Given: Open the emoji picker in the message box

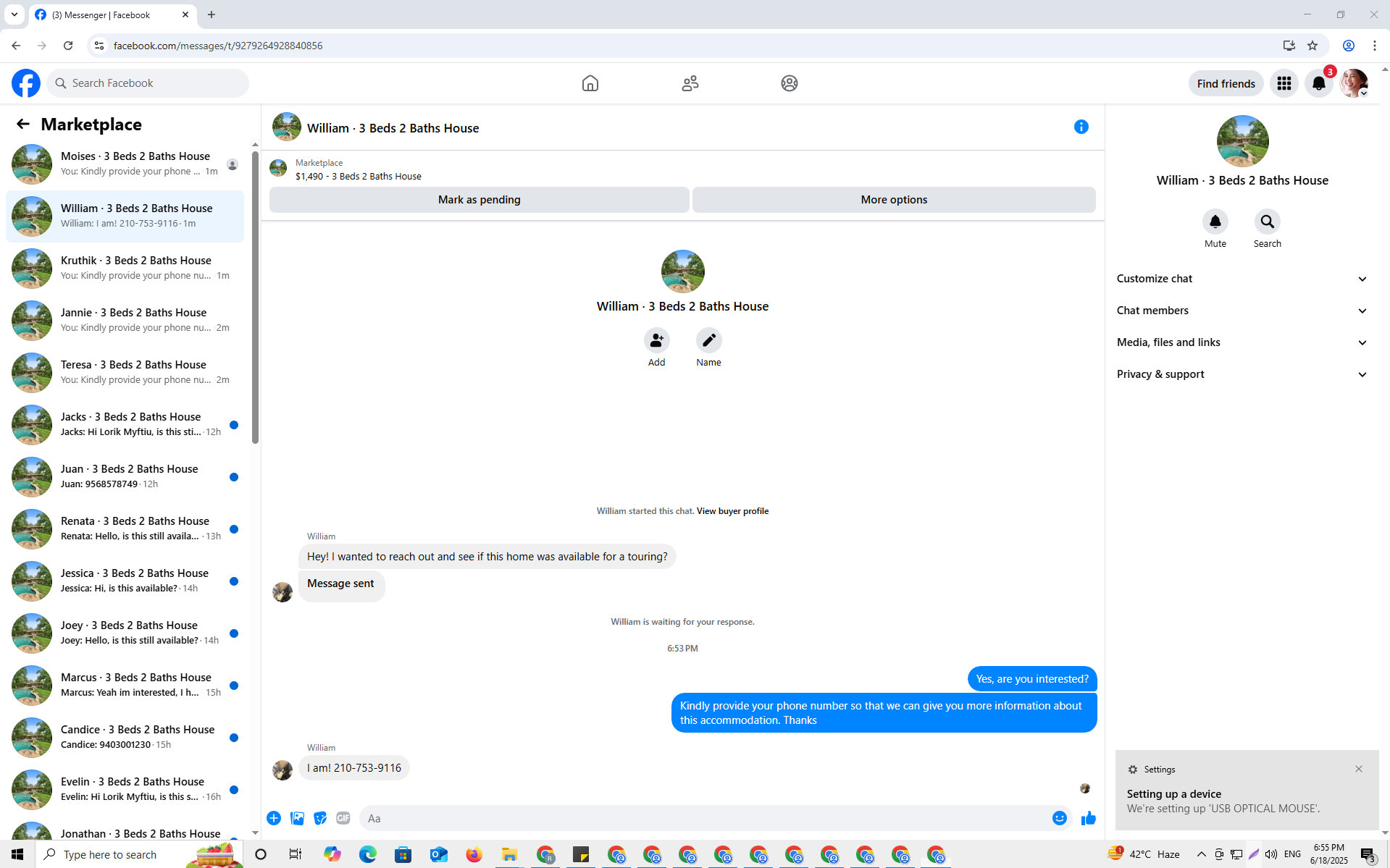Looking at the screenshot, I should click(1060, 818).
